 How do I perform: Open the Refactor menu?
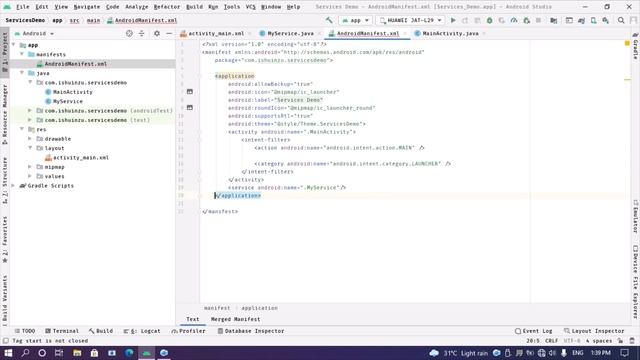pyautogui.click(x=167, y=7)
